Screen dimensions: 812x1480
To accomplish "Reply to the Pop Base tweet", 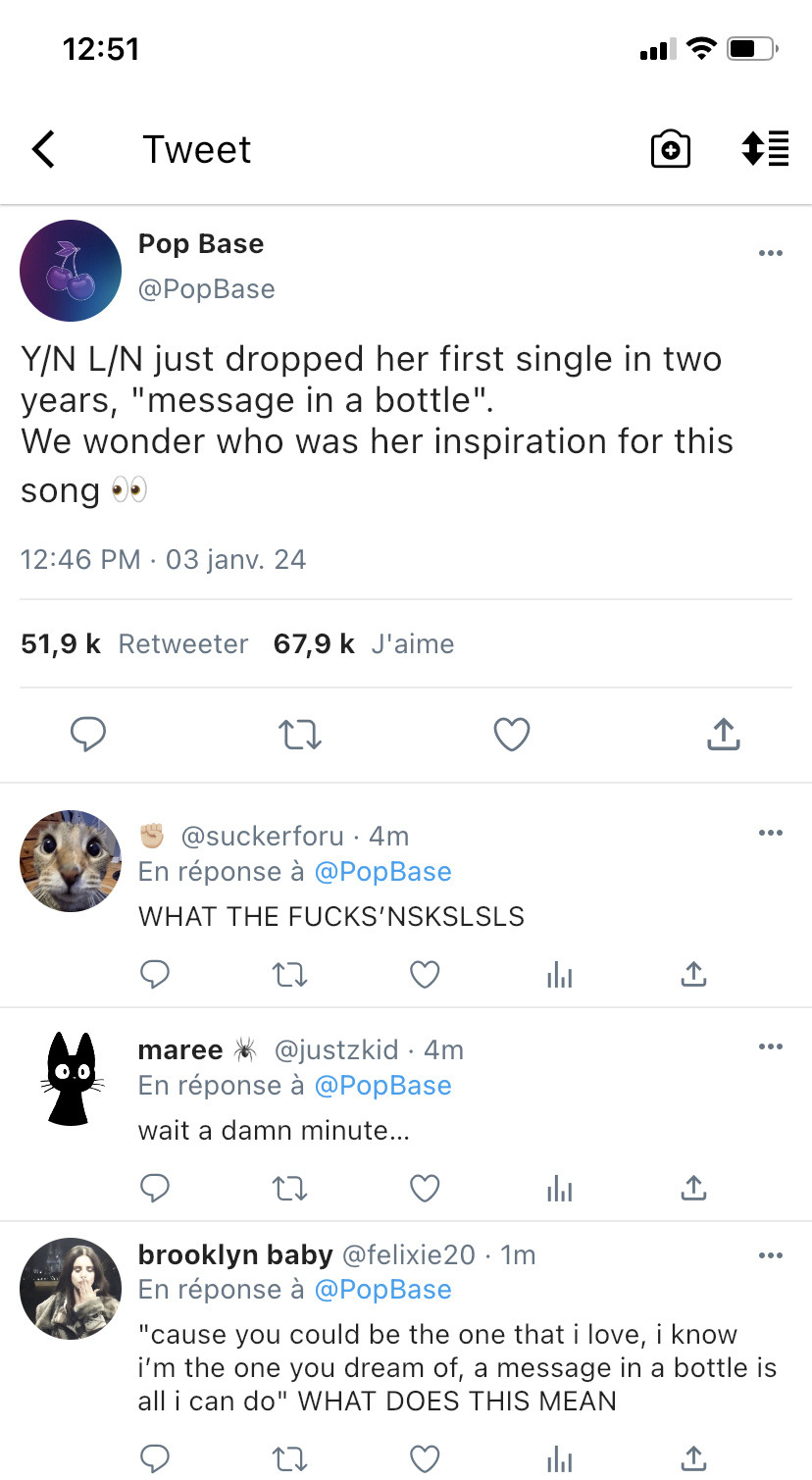I will click(x=88, y=735).
